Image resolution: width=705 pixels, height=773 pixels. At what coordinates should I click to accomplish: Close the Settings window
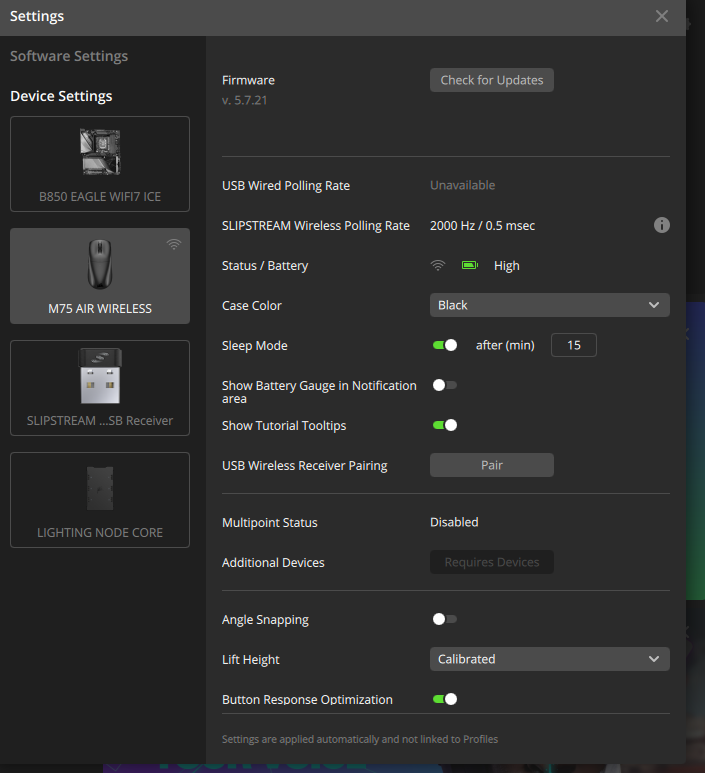point(662,16)
